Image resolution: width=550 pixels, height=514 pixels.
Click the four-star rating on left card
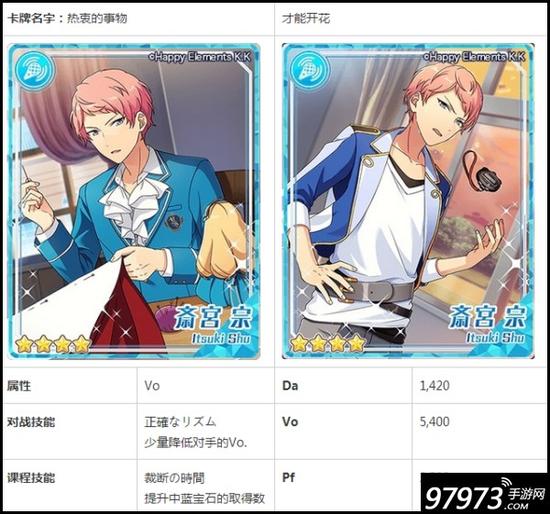pos(53,344)
